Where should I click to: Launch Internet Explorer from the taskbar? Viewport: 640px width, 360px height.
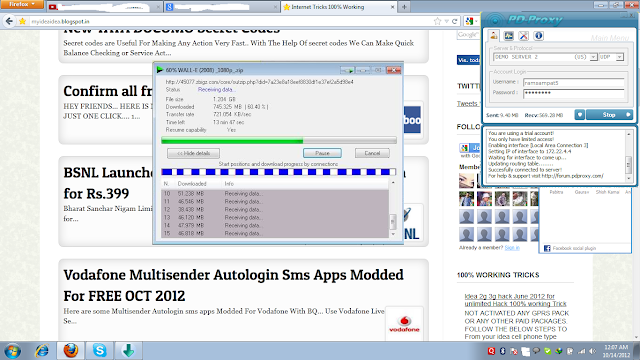click(42, 351)
